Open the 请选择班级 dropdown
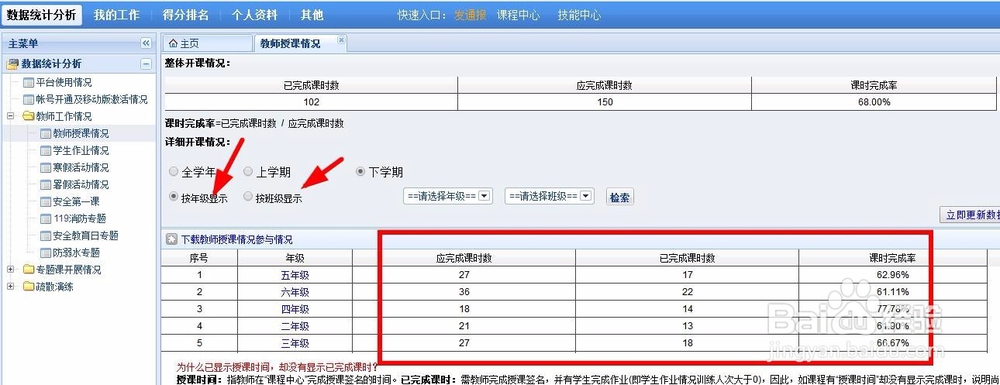The image size is (1000, 385). tap(550, 196)
